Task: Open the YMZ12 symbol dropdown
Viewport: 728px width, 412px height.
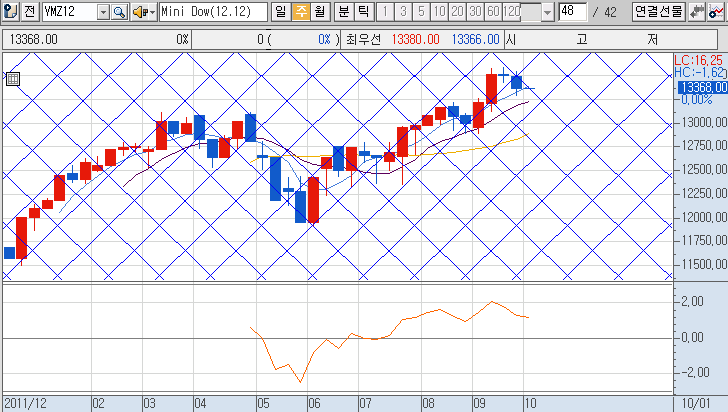Action: click(x=104, y=12)
